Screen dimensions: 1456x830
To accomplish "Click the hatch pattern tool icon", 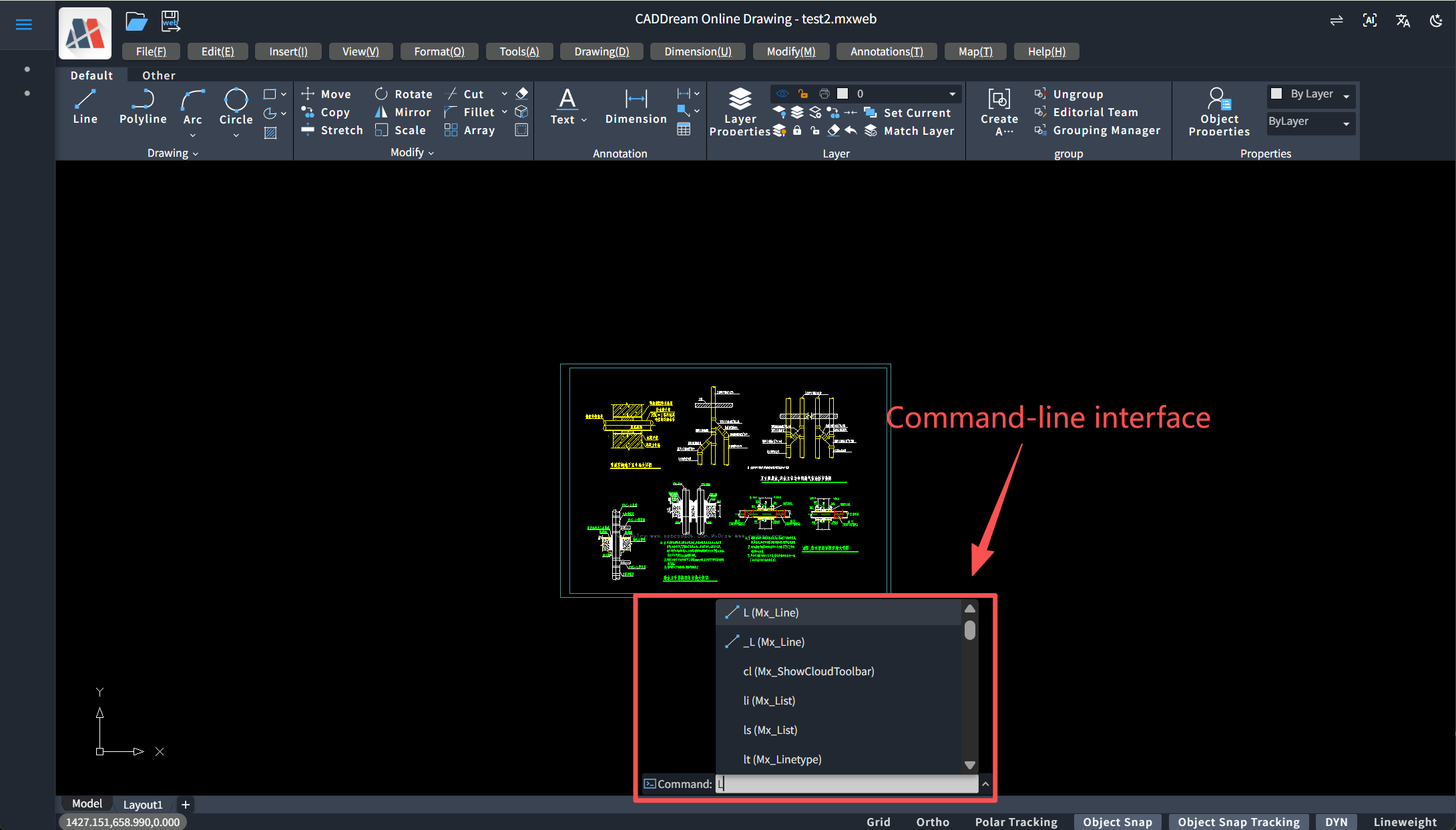I will pos(270,133).
